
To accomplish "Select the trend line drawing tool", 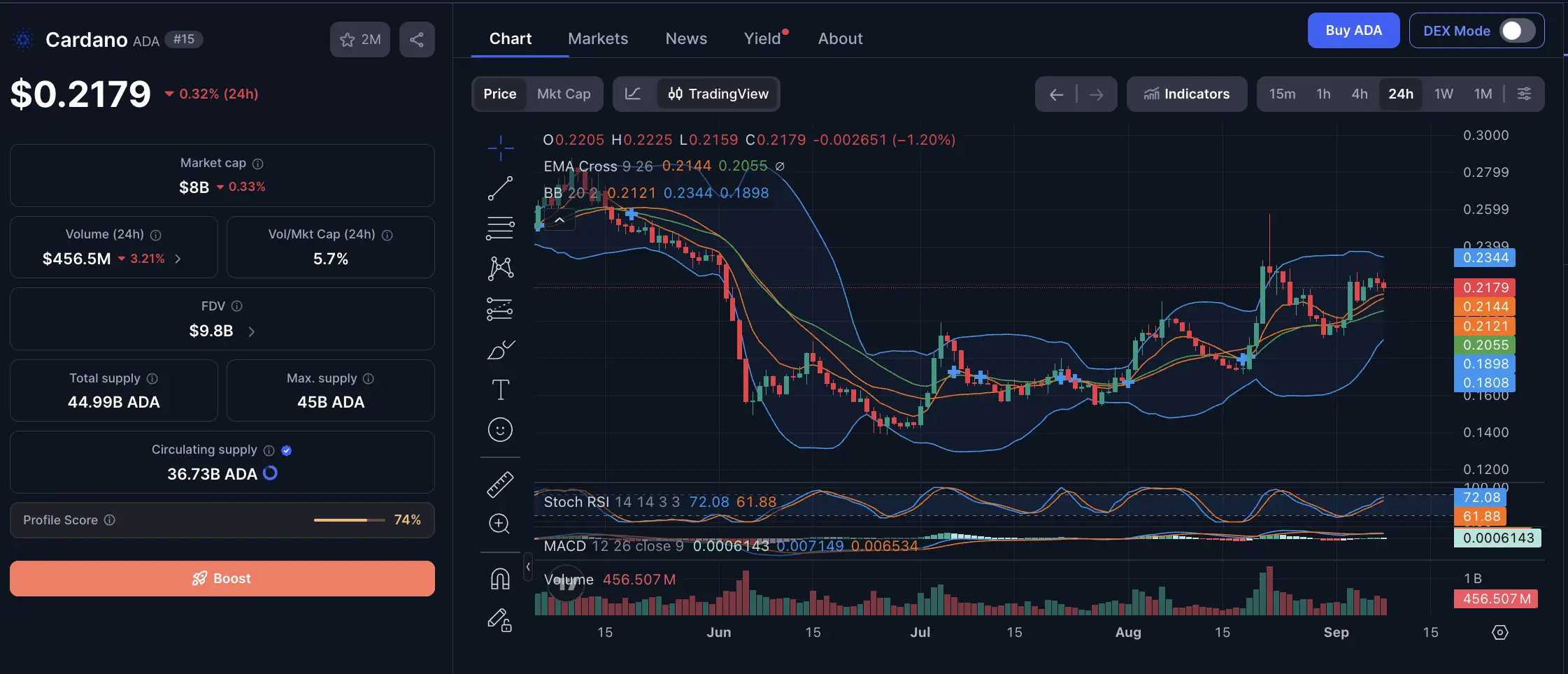I will click(500, 188).
